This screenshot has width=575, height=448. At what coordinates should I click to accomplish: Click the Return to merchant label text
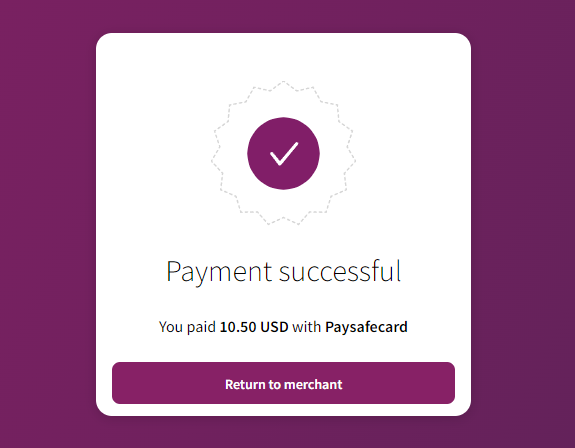coord(283,385)
